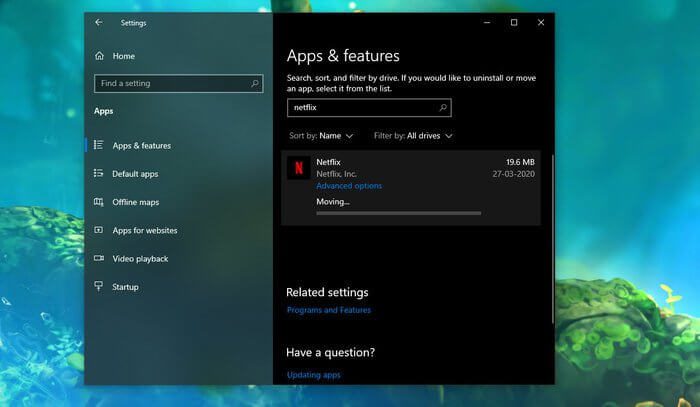Screen dimensions: 700x407
Task: Open Offline maps settings page
Action: pyautogui.click(x=135, y=202)
